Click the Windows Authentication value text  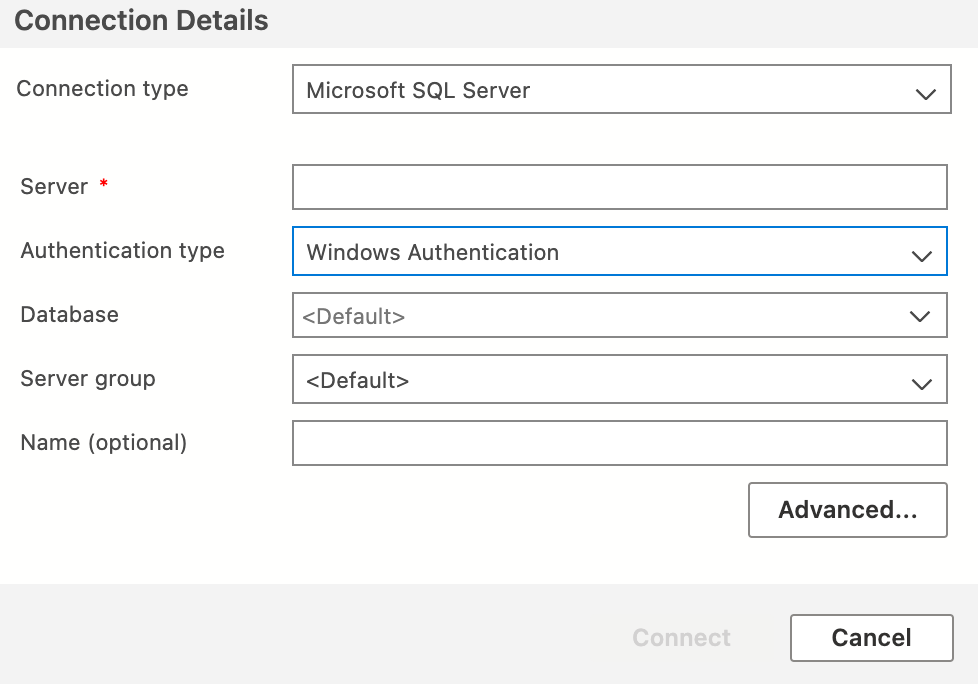pyautogui.click(x=433, y=251)
